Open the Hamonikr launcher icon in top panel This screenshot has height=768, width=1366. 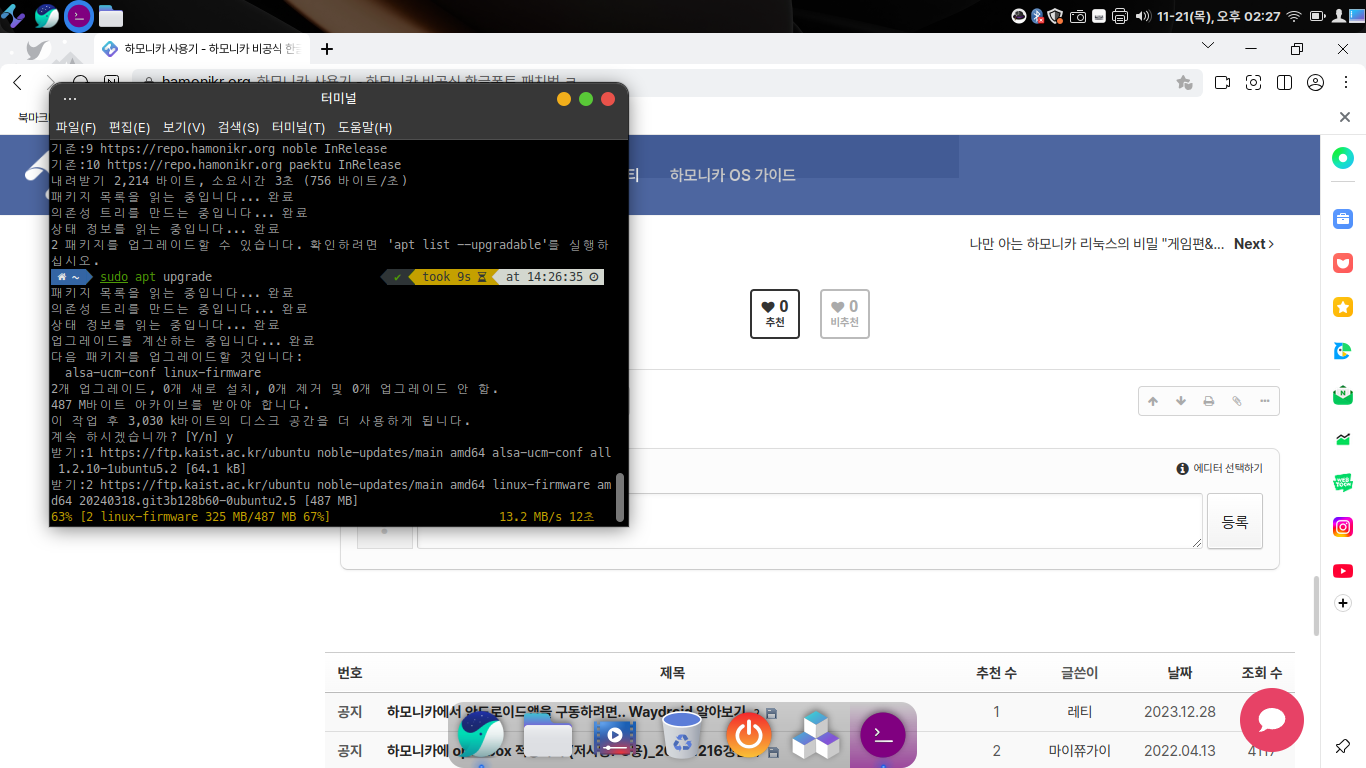click(13, 16)
